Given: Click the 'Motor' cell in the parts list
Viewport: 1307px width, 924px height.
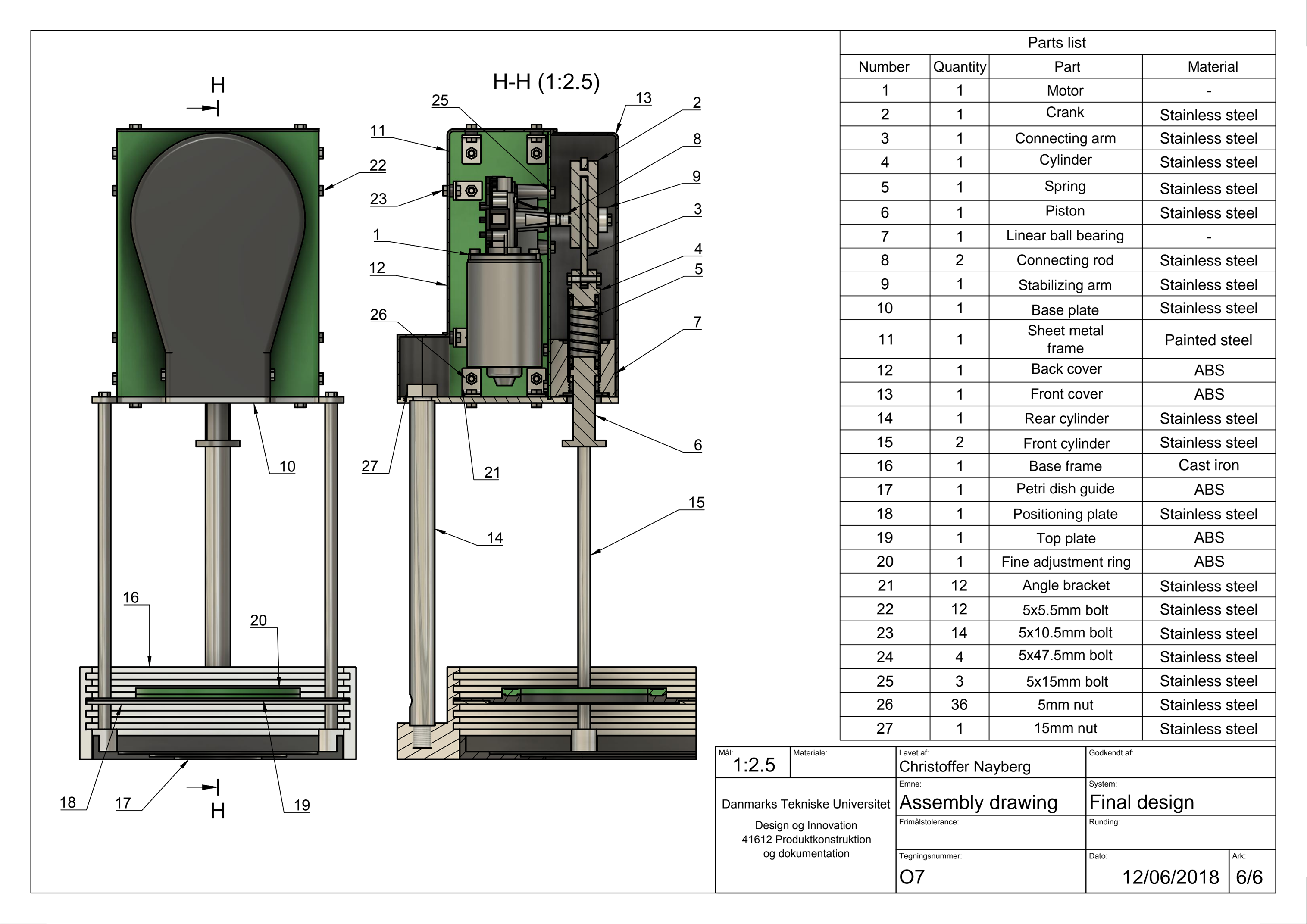Looking at the screenshot, I should [1064, 91].
